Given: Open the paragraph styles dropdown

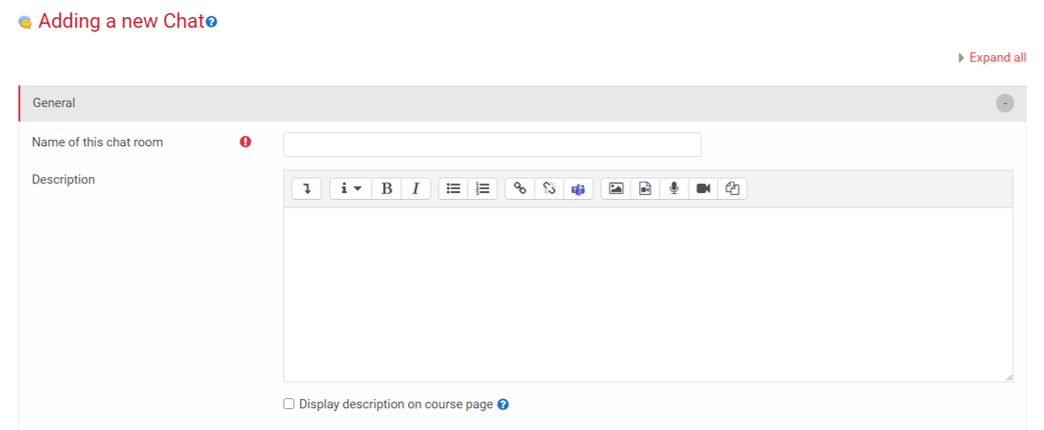Looking at the screenshot, I should point(350,188).
